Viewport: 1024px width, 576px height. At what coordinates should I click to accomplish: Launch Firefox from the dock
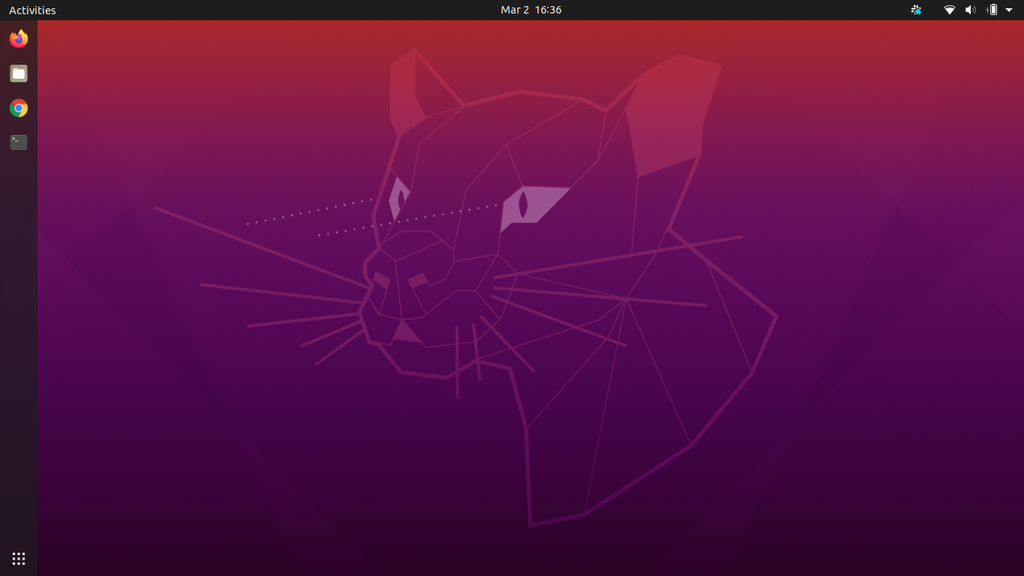pos(16,40)
